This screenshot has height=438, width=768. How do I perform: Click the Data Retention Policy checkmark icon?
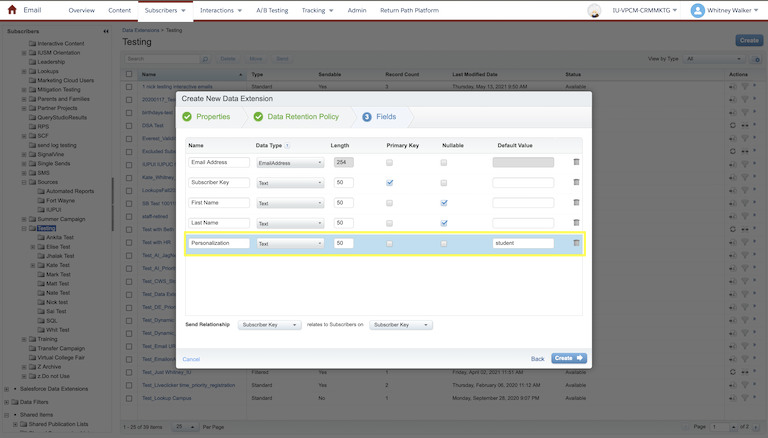(x=258, y=117)
